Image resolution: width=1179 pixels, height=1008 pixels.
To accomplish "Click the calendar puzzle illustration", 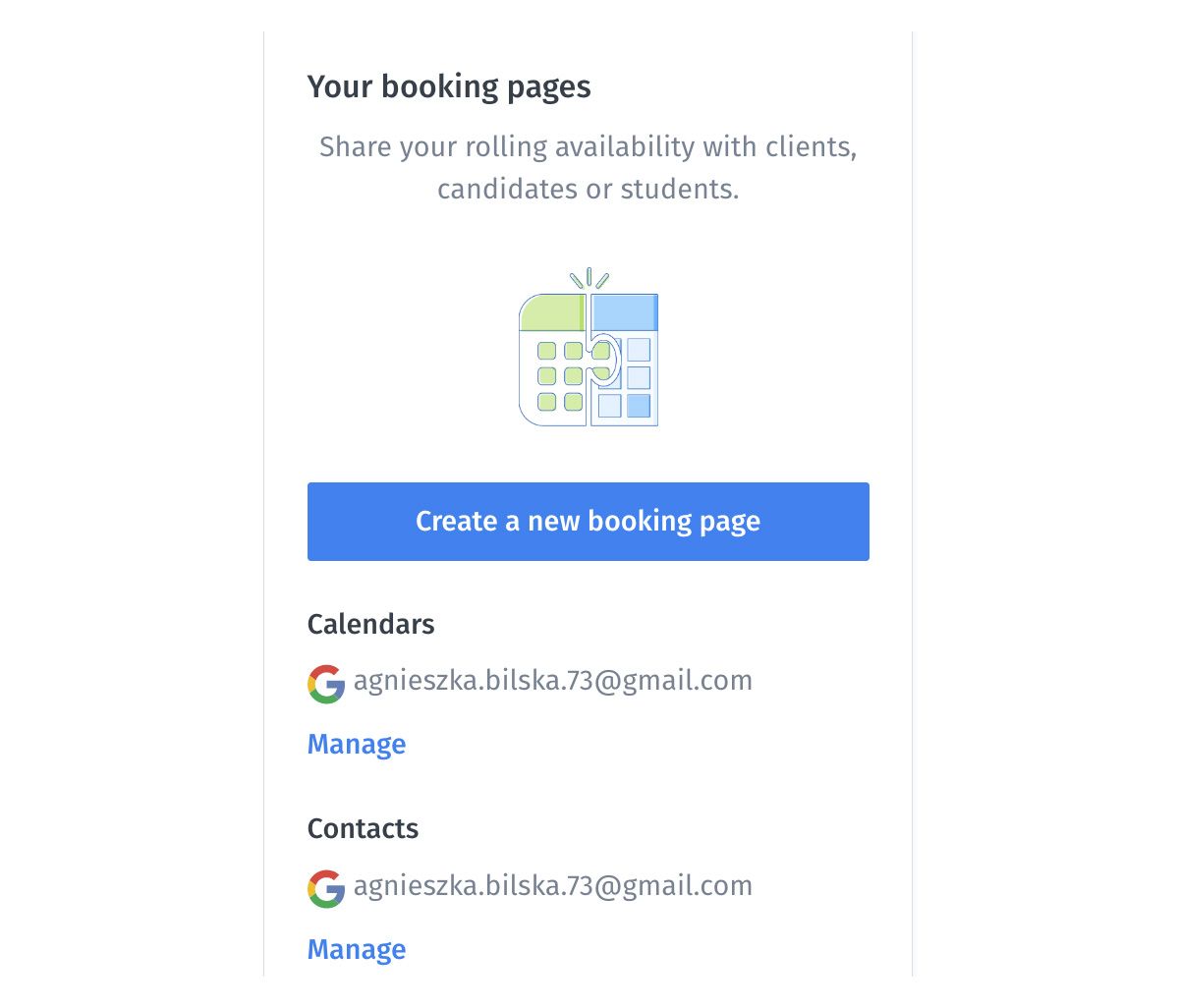I will point(588,359).
